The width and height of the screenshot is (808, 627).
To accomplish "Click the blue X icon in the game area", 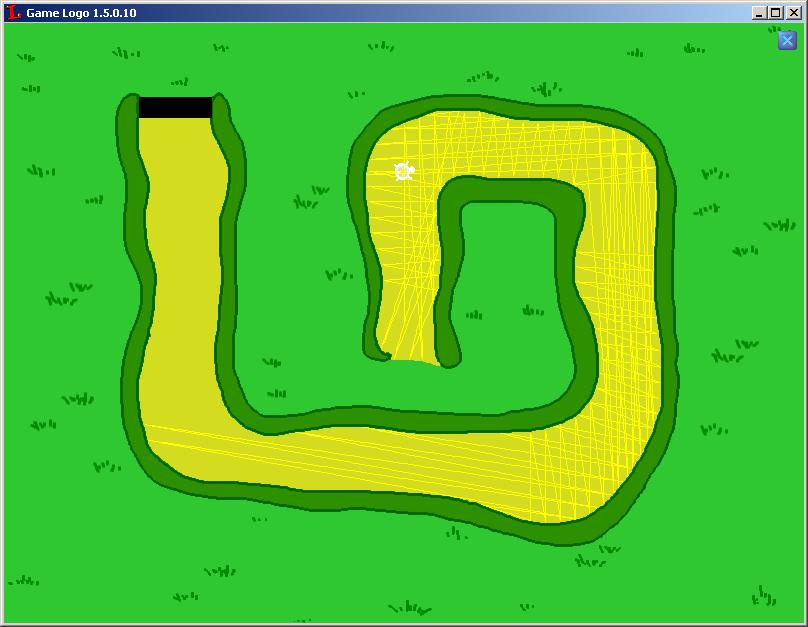I will [x=787, y=40].
